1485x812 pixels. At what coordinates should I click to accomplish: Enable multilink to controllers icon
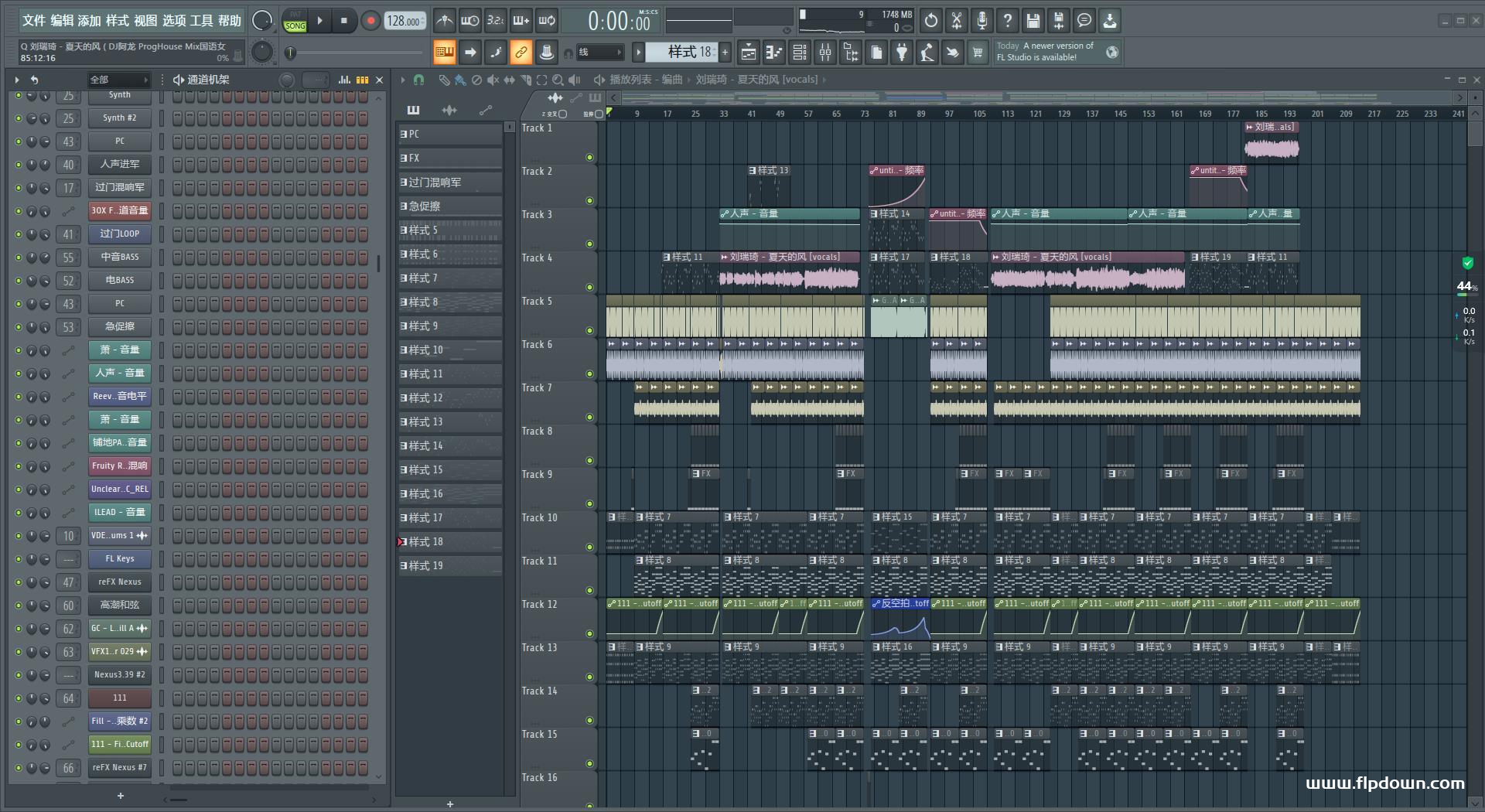click(547, 53)
